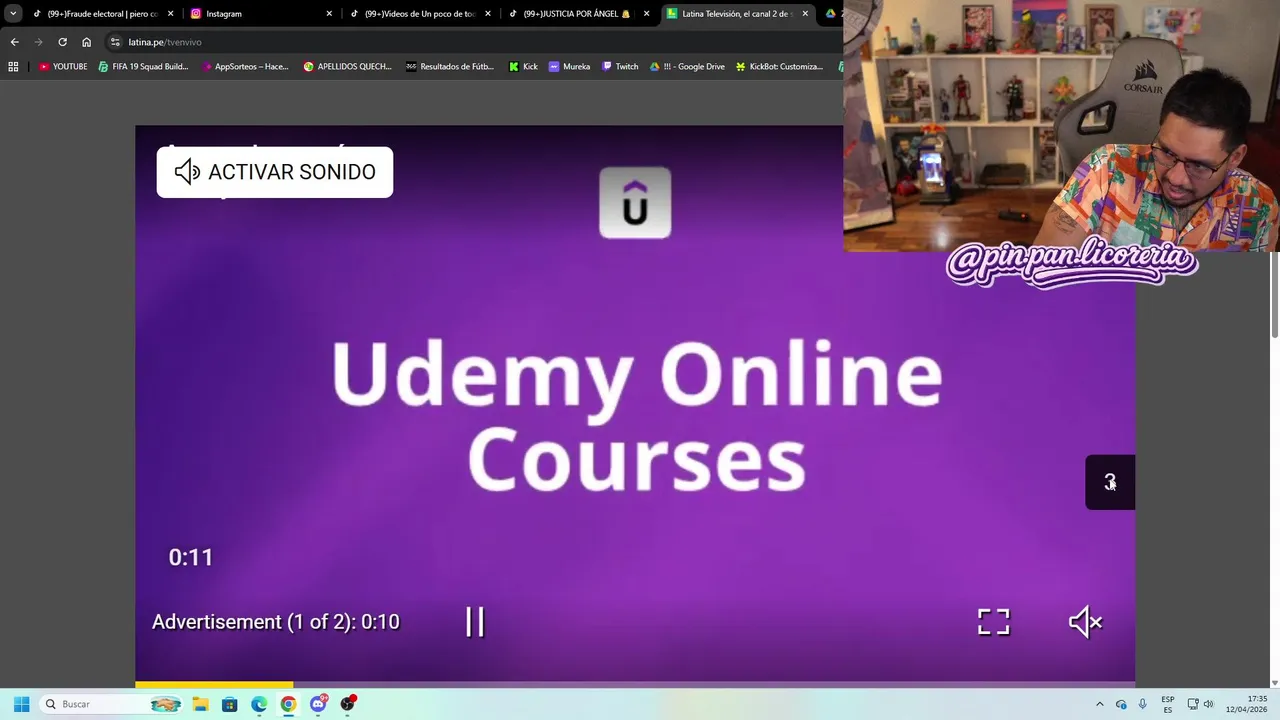Close the JUSTICIA POR ÁNGEL tab
Viewport: 1280px width, 720px height.
point(646,14)
